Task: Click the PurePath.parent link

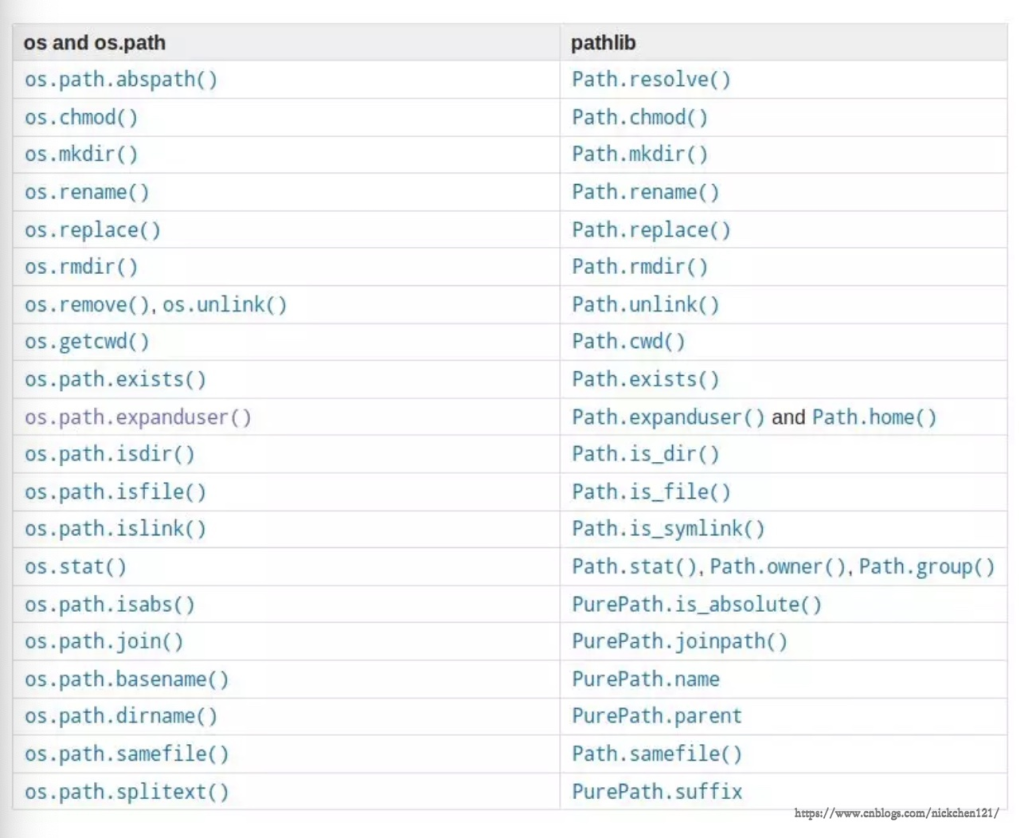Action: 656,717
